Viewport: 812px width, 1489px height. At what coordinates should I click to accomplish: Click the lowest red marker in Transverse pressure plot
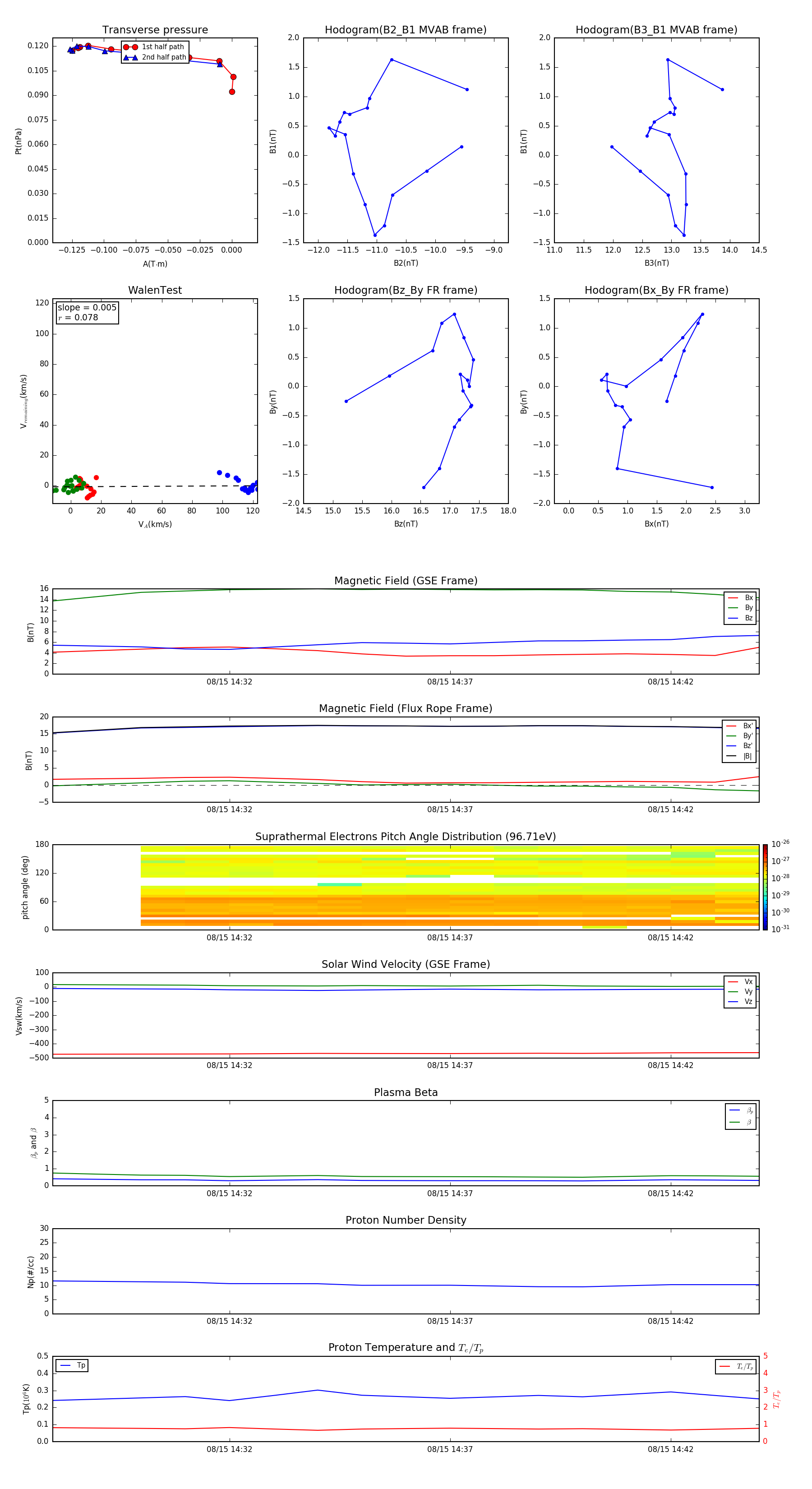232,92
